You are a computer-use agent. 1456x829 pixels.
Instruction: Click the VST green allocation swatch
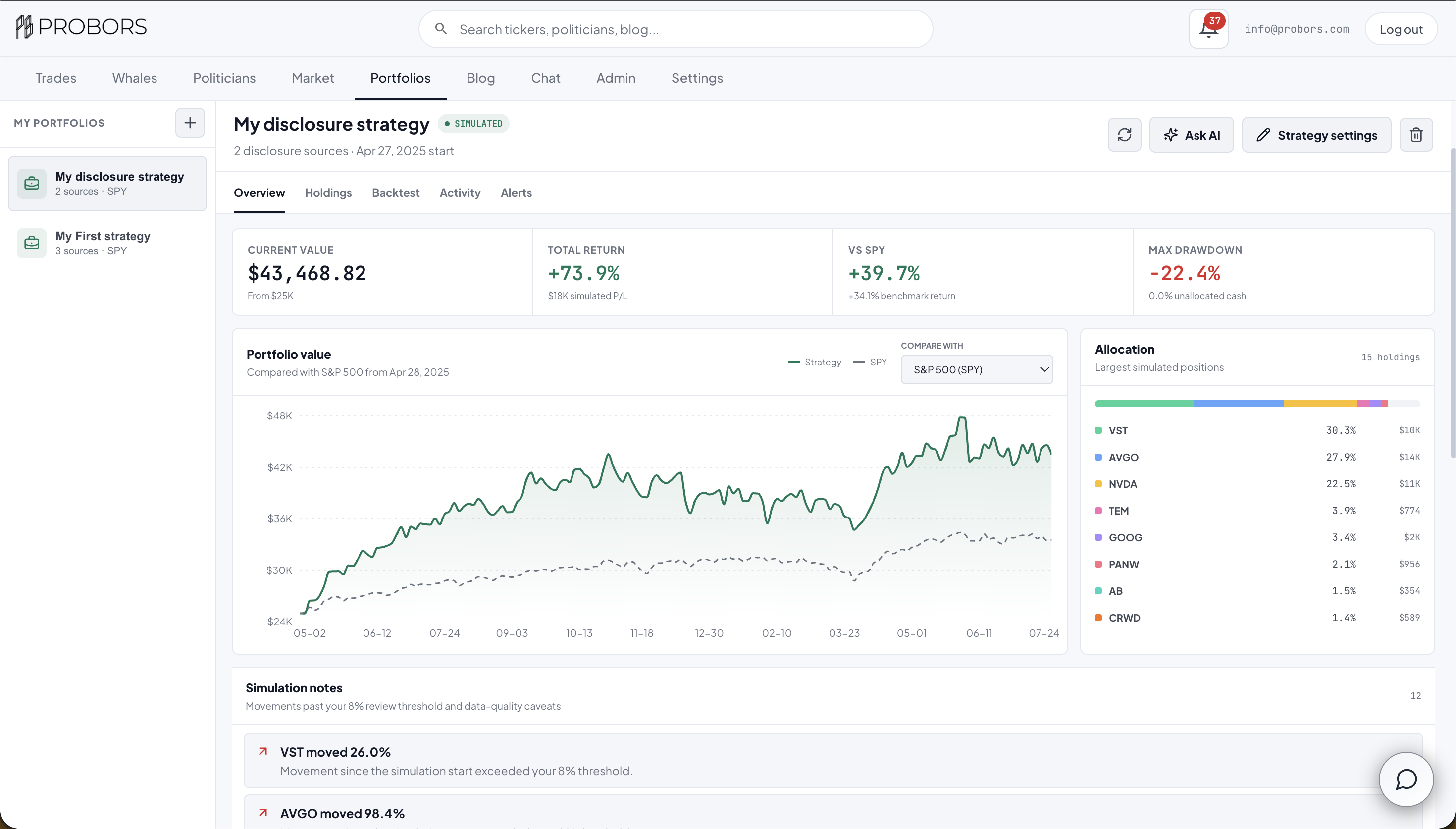(1098, 430)
